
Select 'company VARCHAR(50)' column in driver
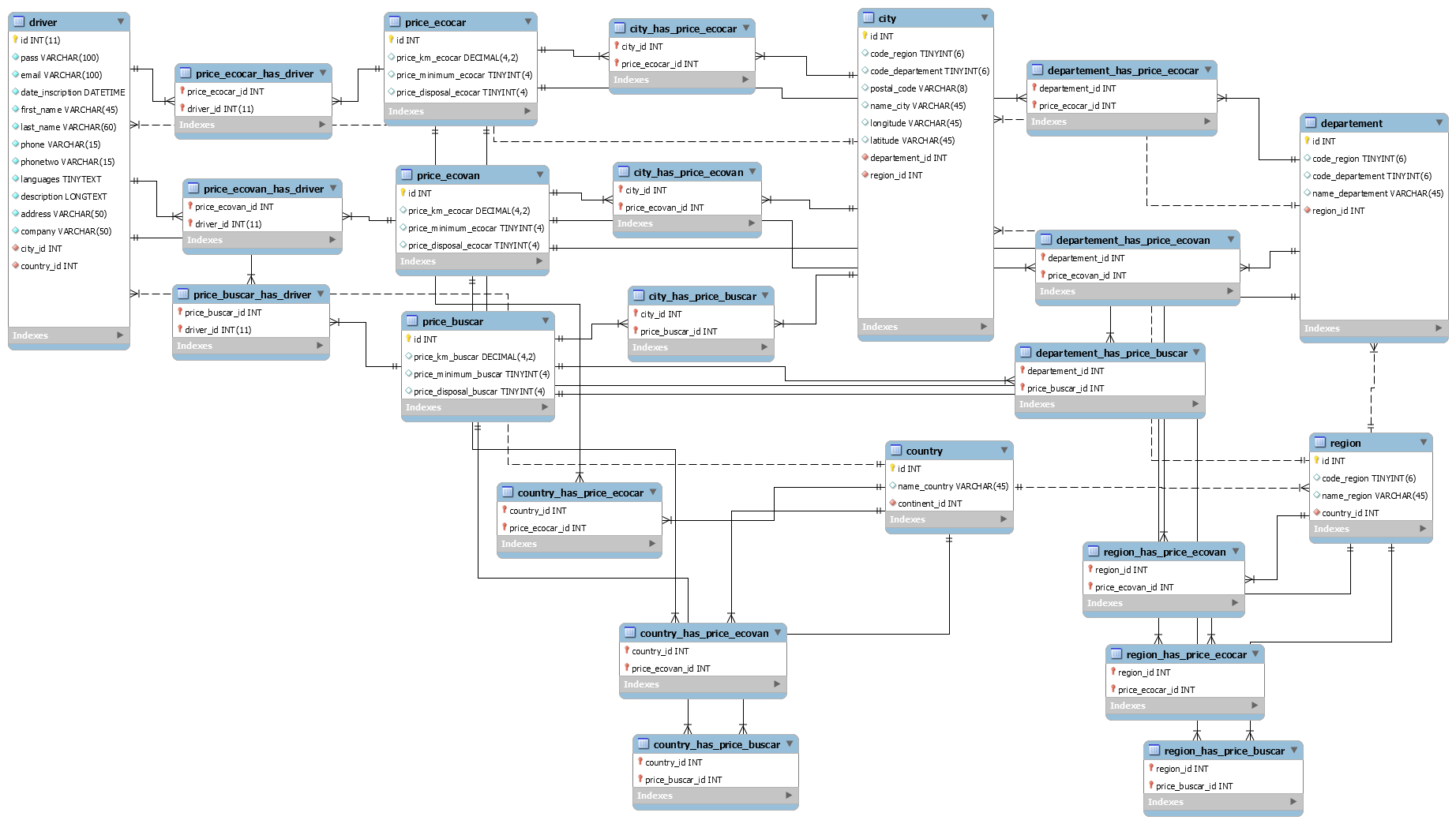(x=69, y=231)
